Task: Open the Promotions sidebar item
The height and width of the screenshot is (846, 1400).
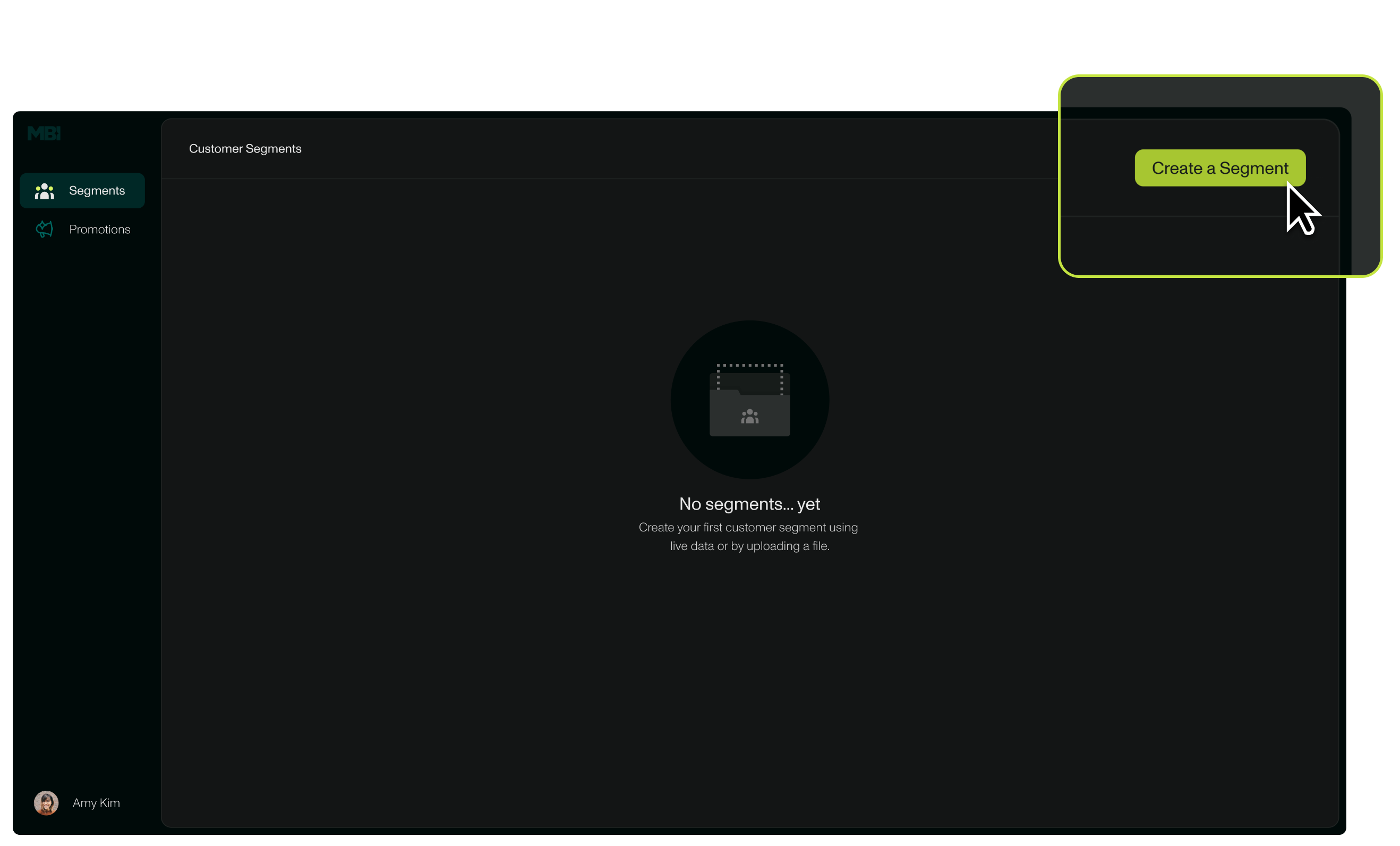Action: pyautogui.click(x=99, y=229)
